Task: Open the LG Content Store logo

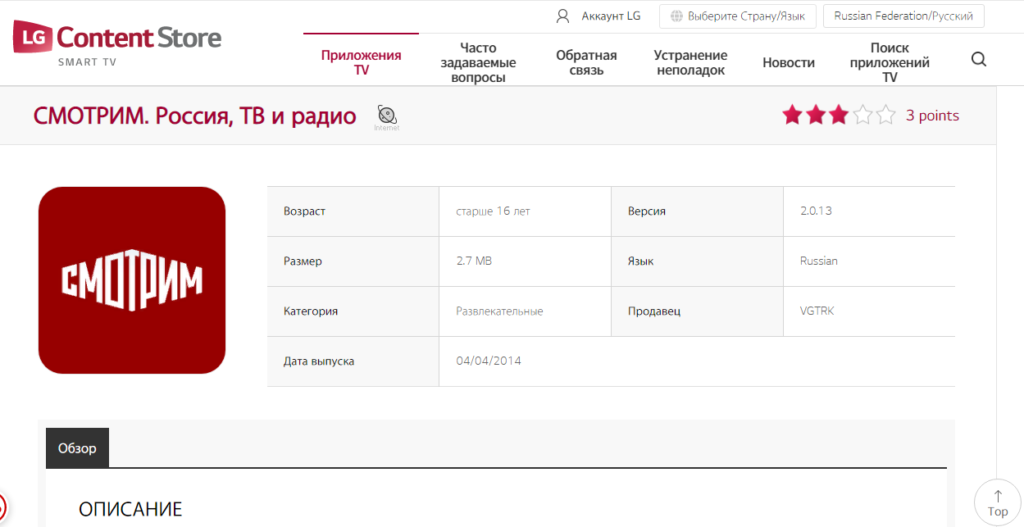Action: coord(117,43)
